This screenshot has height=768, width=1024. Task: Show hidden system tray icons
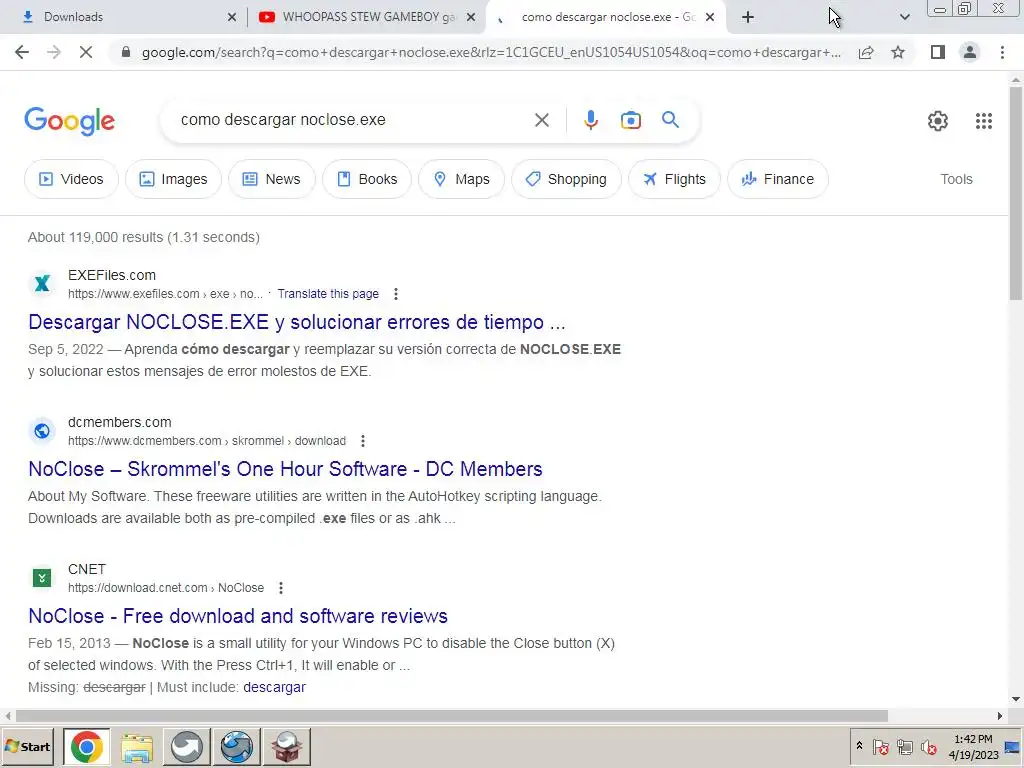click(x=859, y=746)
